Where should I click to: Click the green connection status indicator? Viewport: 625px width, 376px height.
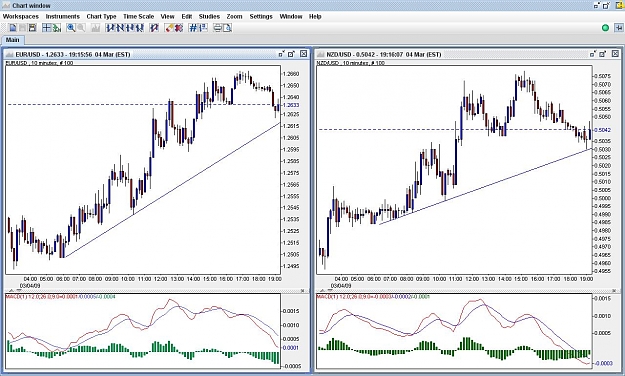click(605, 28)
